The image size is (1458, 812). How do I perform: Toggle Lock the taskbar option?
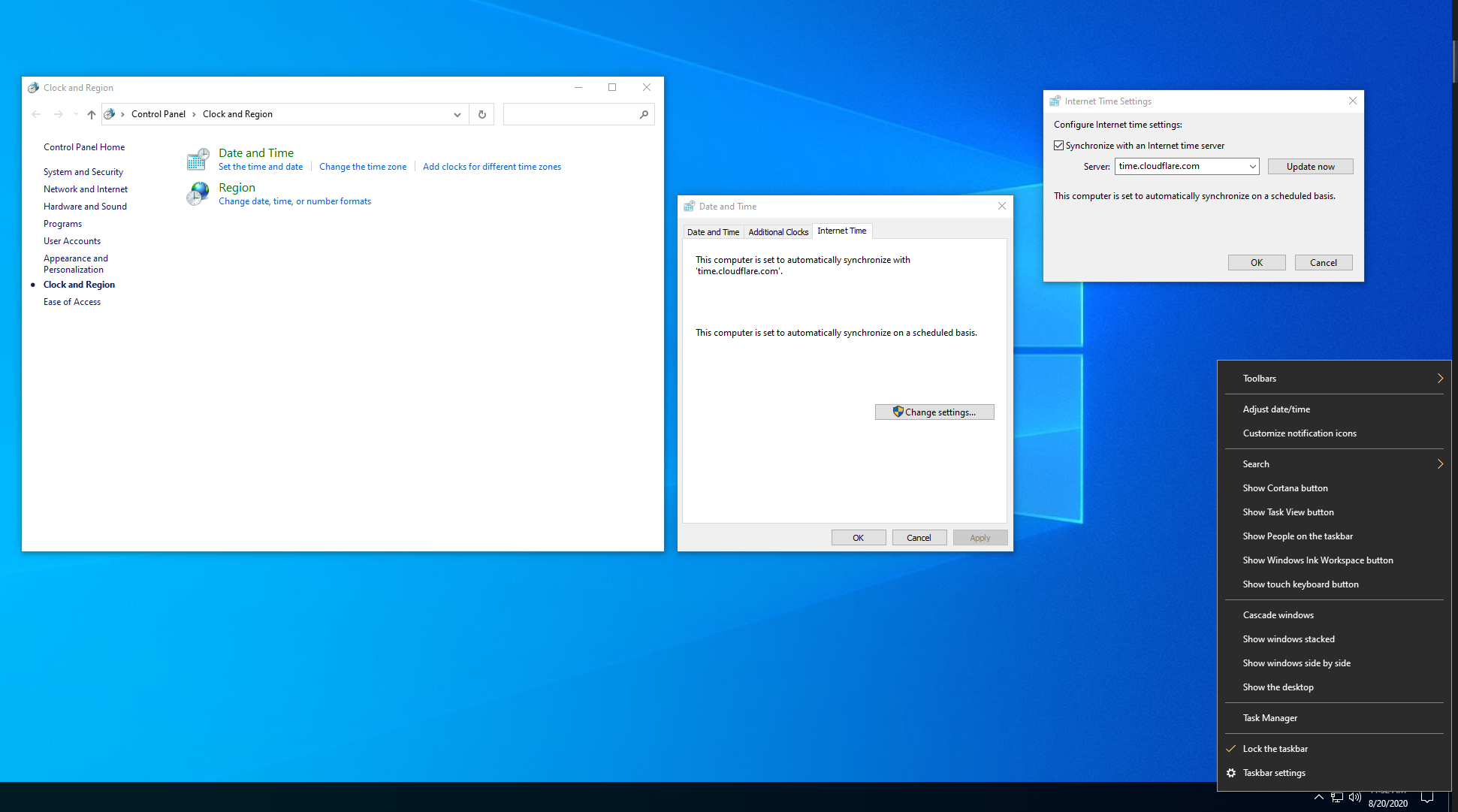coord(1275,749)
